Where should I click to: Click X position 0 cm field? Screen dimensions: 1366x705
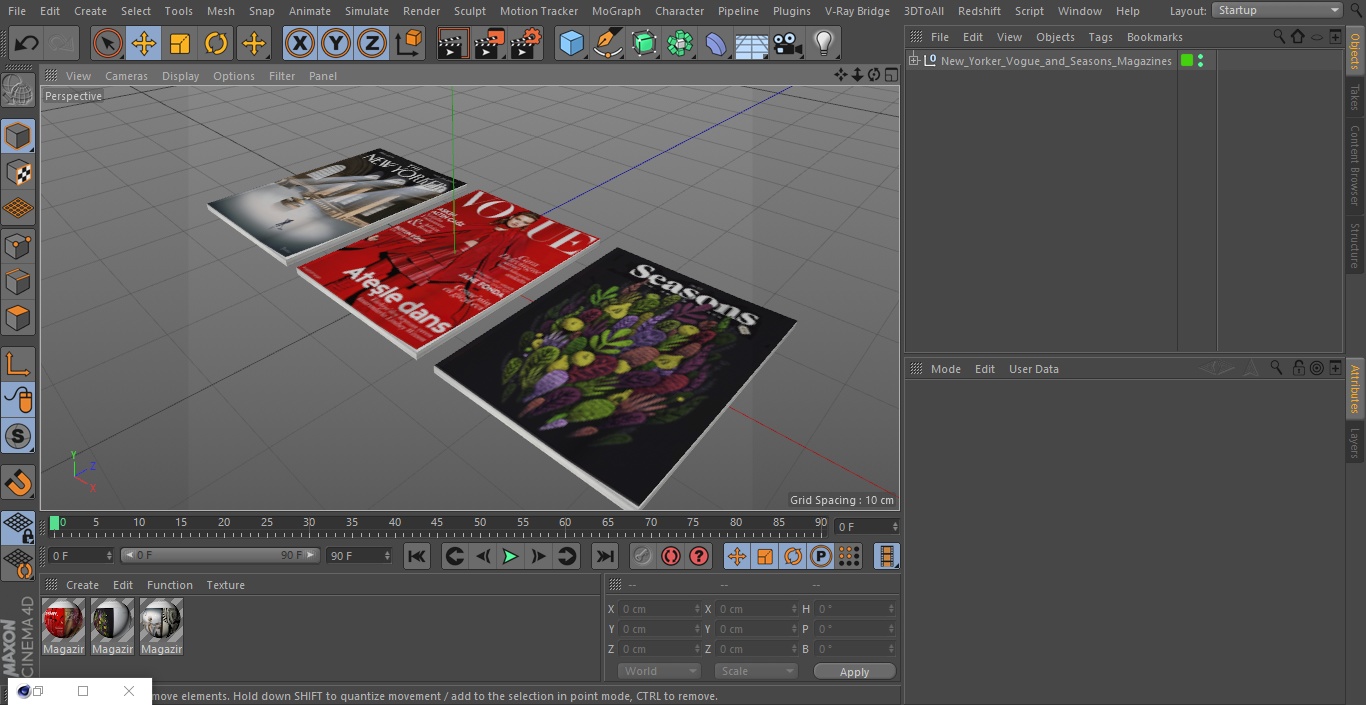click(660, 608)
